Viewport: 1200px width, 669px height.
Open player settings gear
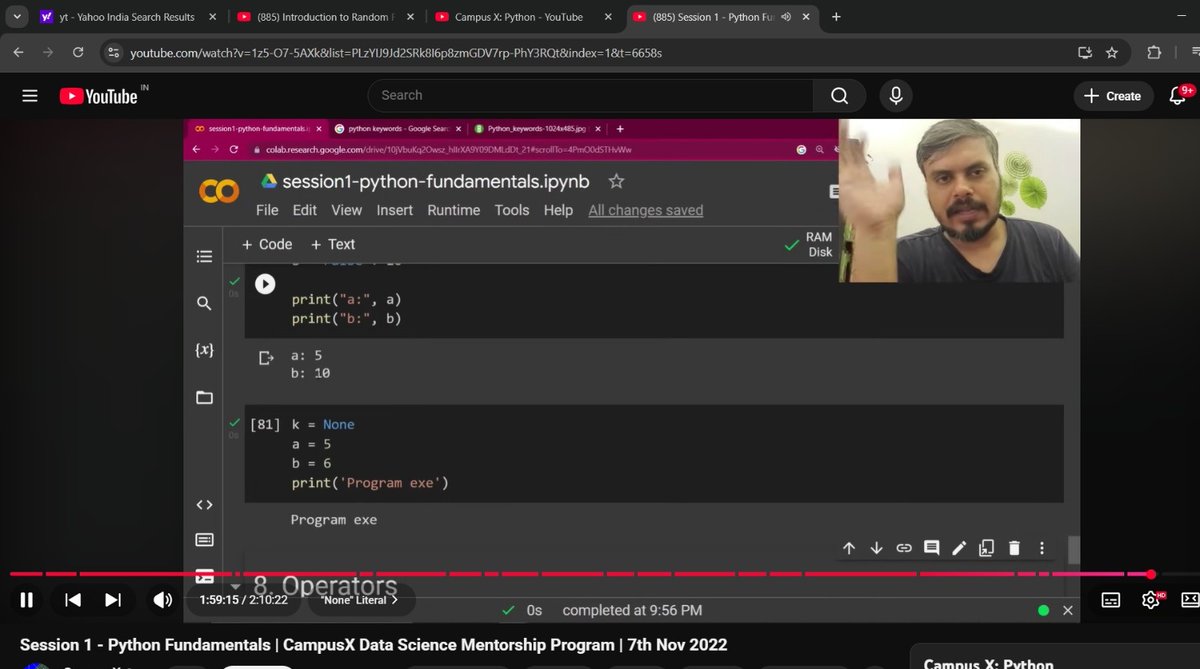[x=1151, y=600]
